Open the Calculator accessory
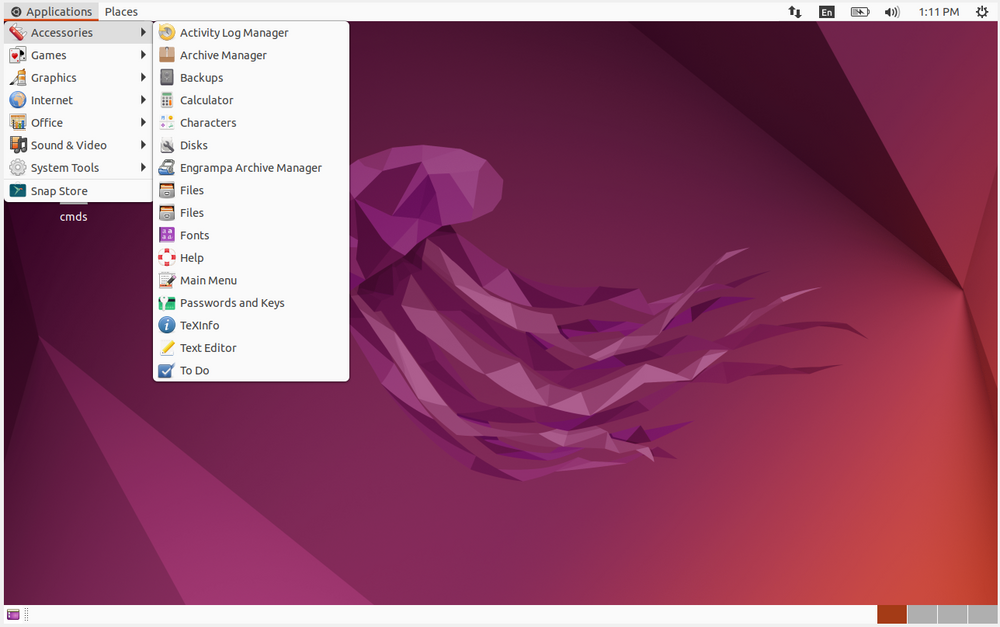This screenshot has width=1000, height=627. [x=204, y=99]
